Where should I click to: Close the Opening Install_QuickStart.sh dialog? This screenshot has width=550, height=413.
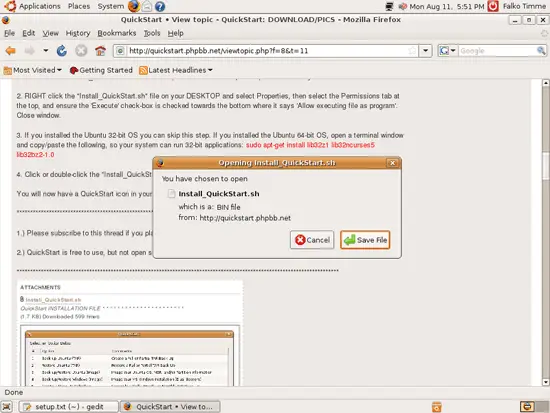393,163
